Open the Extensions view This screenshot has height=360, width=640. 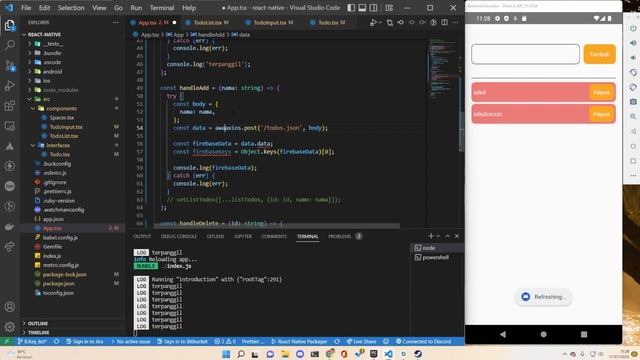click(x=9, y=106)
